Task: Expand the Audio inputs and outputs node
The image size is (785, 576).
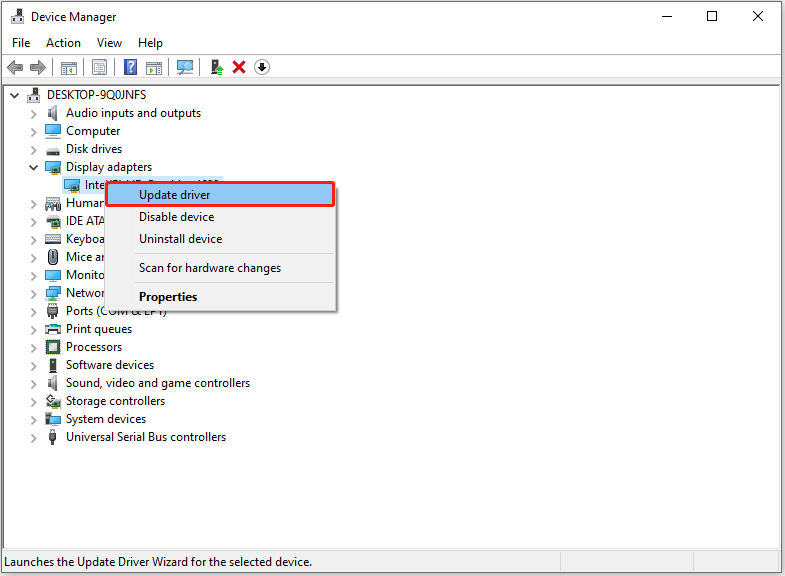Action: [x=34, y=113]
